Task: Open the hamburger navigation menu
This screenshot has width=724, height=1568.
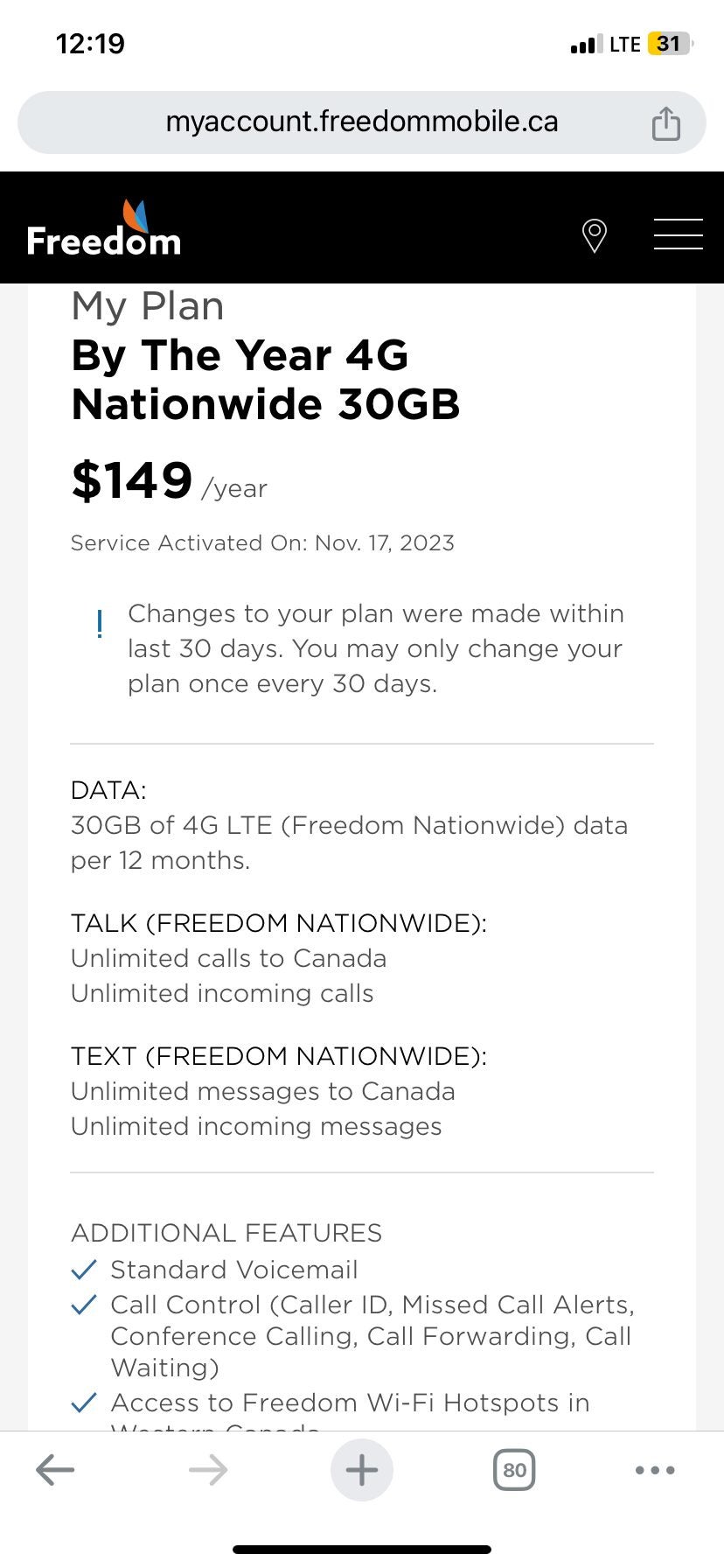Action: point(678,235)
